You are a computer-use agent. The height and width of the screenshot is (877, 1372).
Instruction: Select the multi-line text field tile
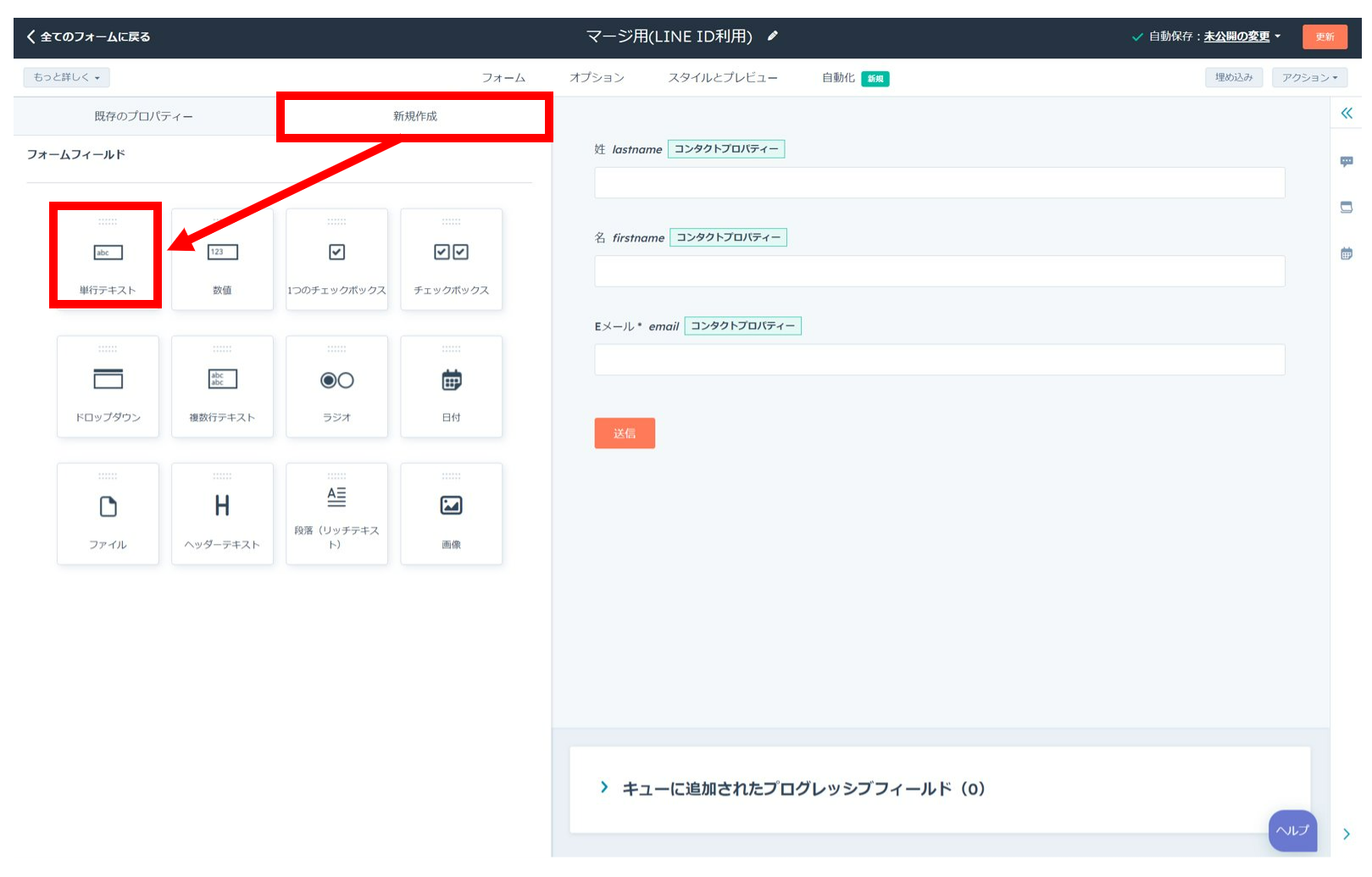click(222, 386)
